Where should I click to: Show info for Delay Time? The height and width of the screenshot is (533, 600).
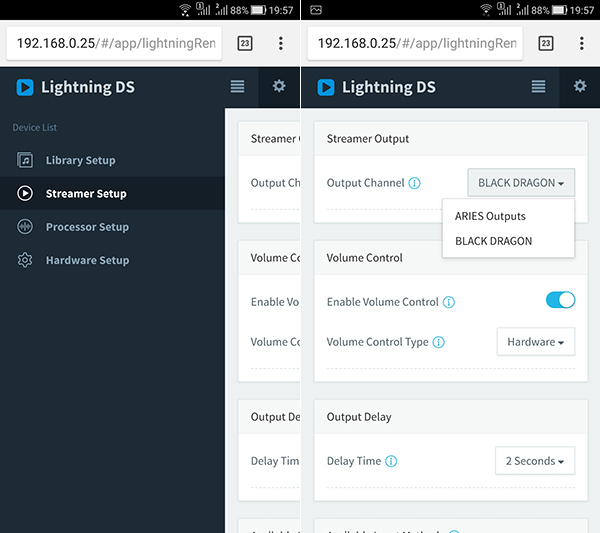(391, 461)
